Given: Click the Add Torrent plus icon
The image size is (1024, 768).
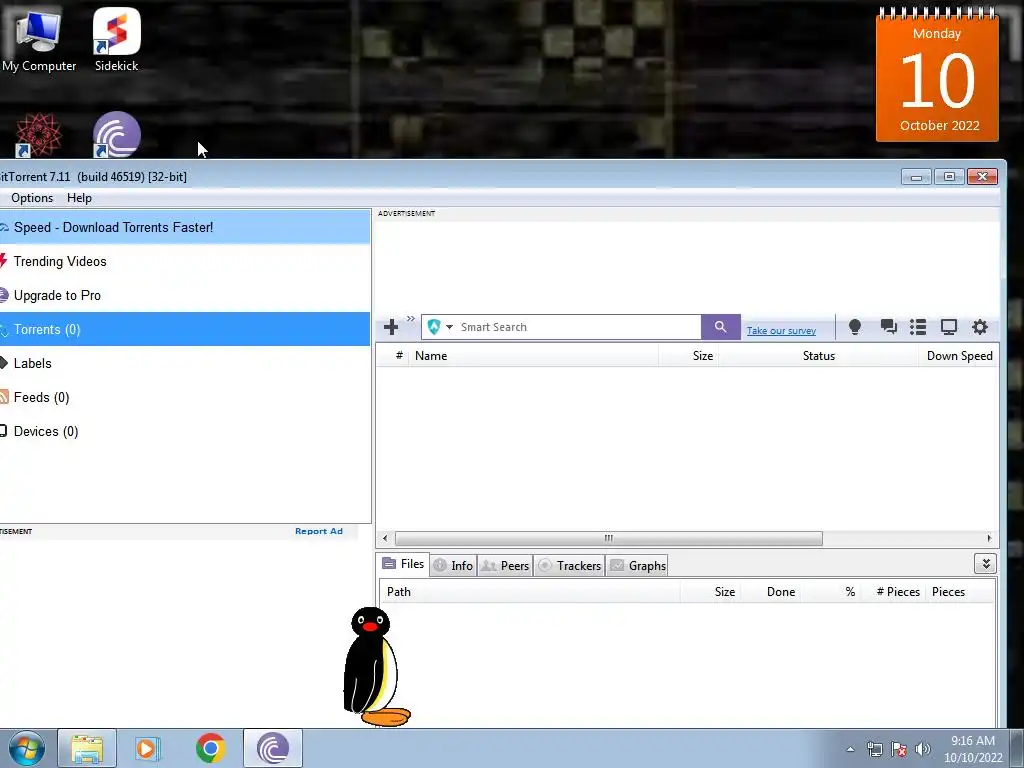Looking at the screenshot, I should (x=391, y=327).
